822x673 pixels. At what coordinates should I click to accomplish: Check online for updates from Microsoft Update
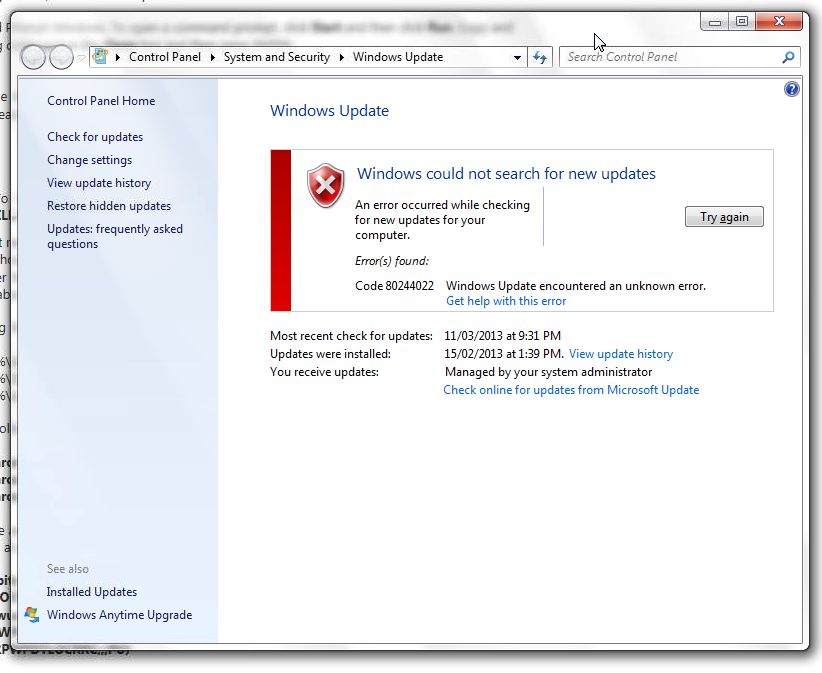571,390
